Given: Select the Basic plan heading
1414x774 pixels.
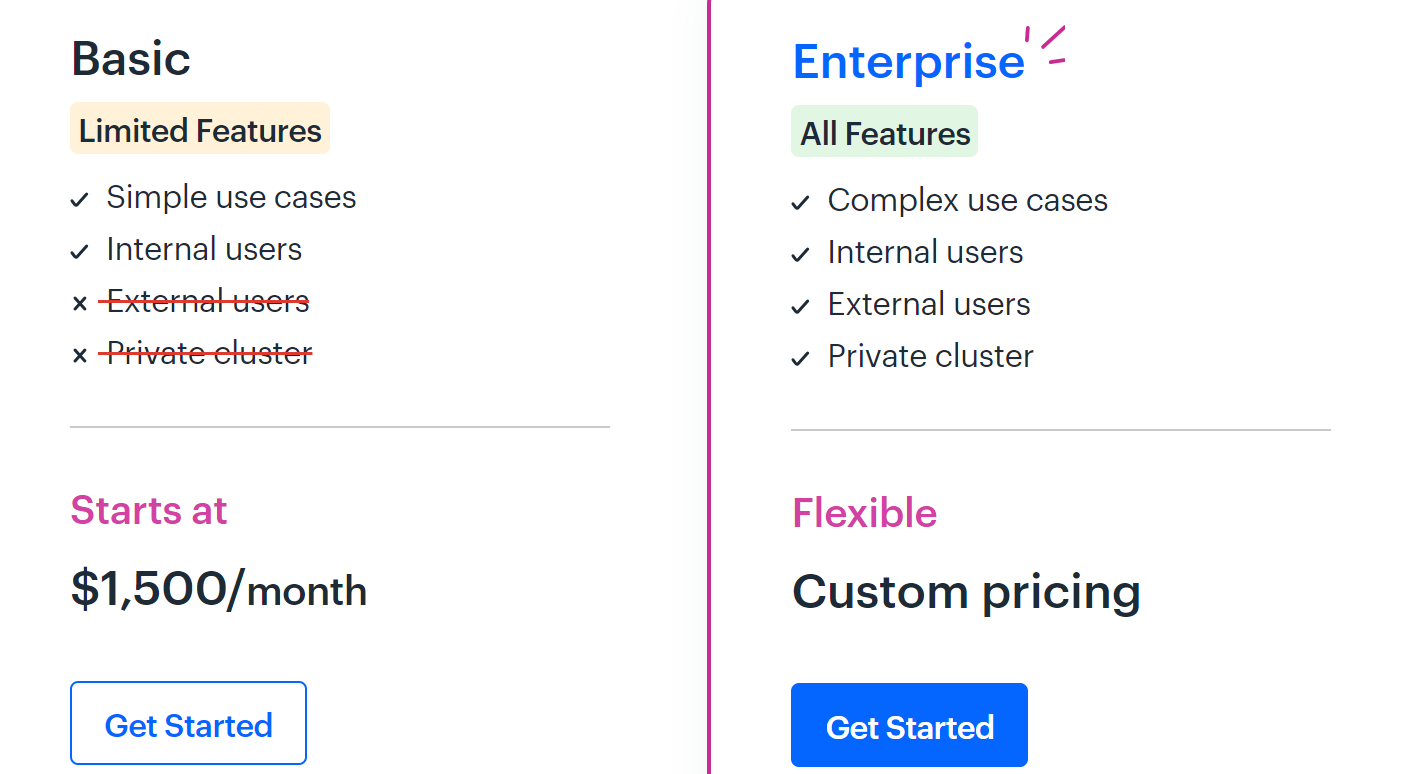Looking at the screenshot, I should [131, 59].
